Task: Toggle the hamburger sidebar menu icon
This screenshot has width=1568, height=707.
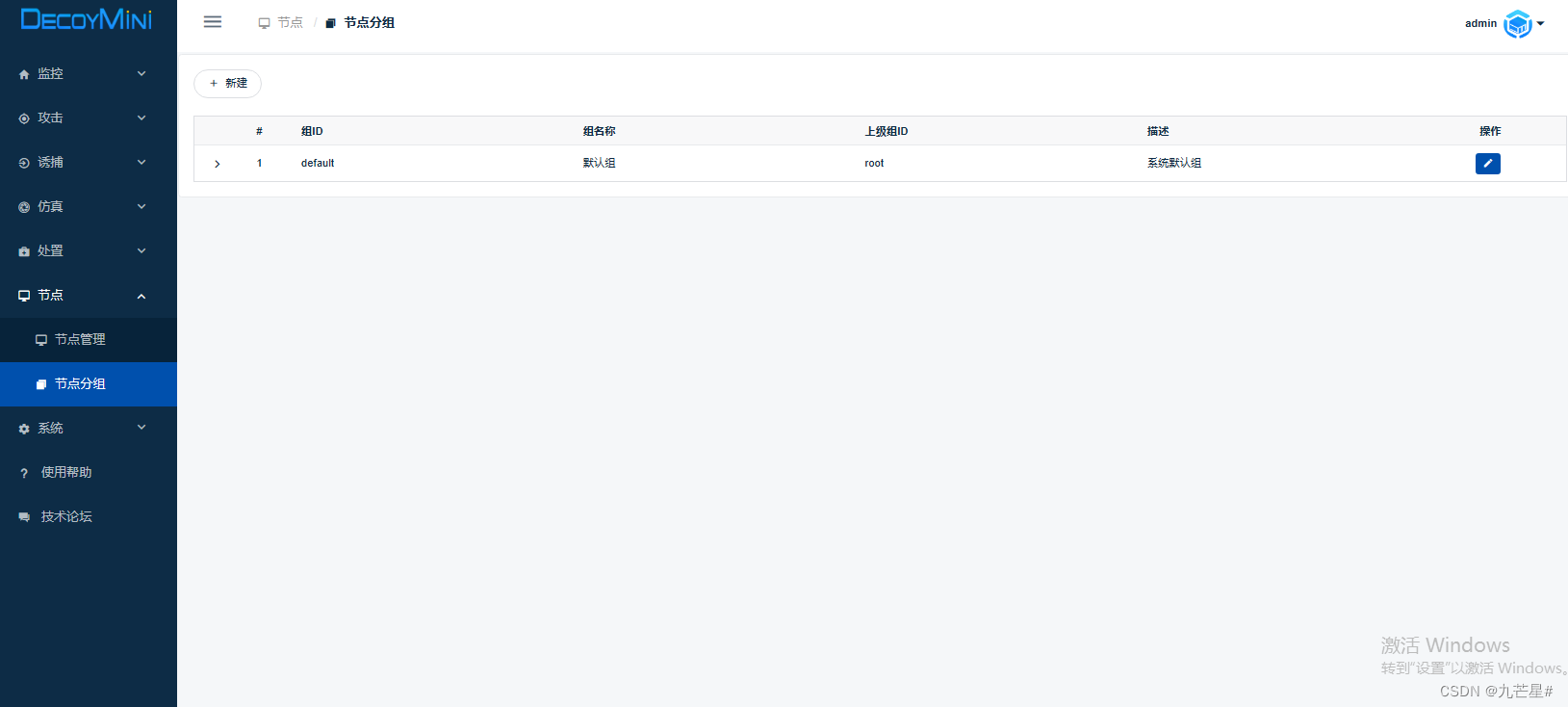Action: 213,22
